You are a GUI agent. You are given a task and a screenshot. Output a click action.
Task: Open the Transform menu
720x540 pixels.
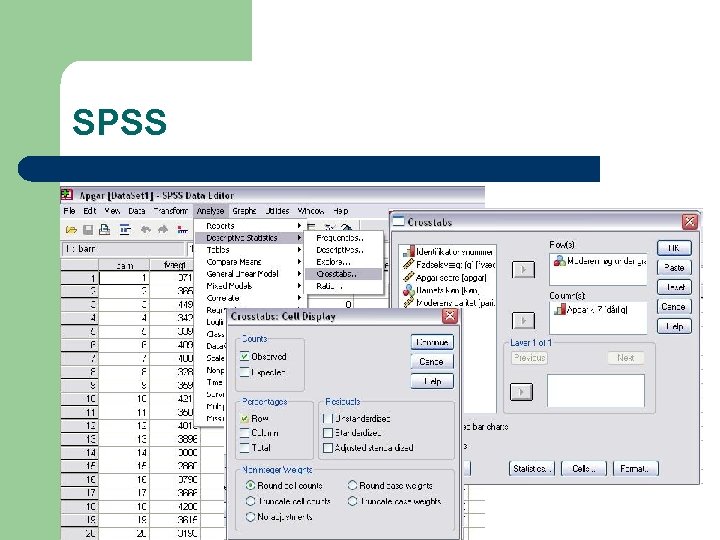pos(171,211)
